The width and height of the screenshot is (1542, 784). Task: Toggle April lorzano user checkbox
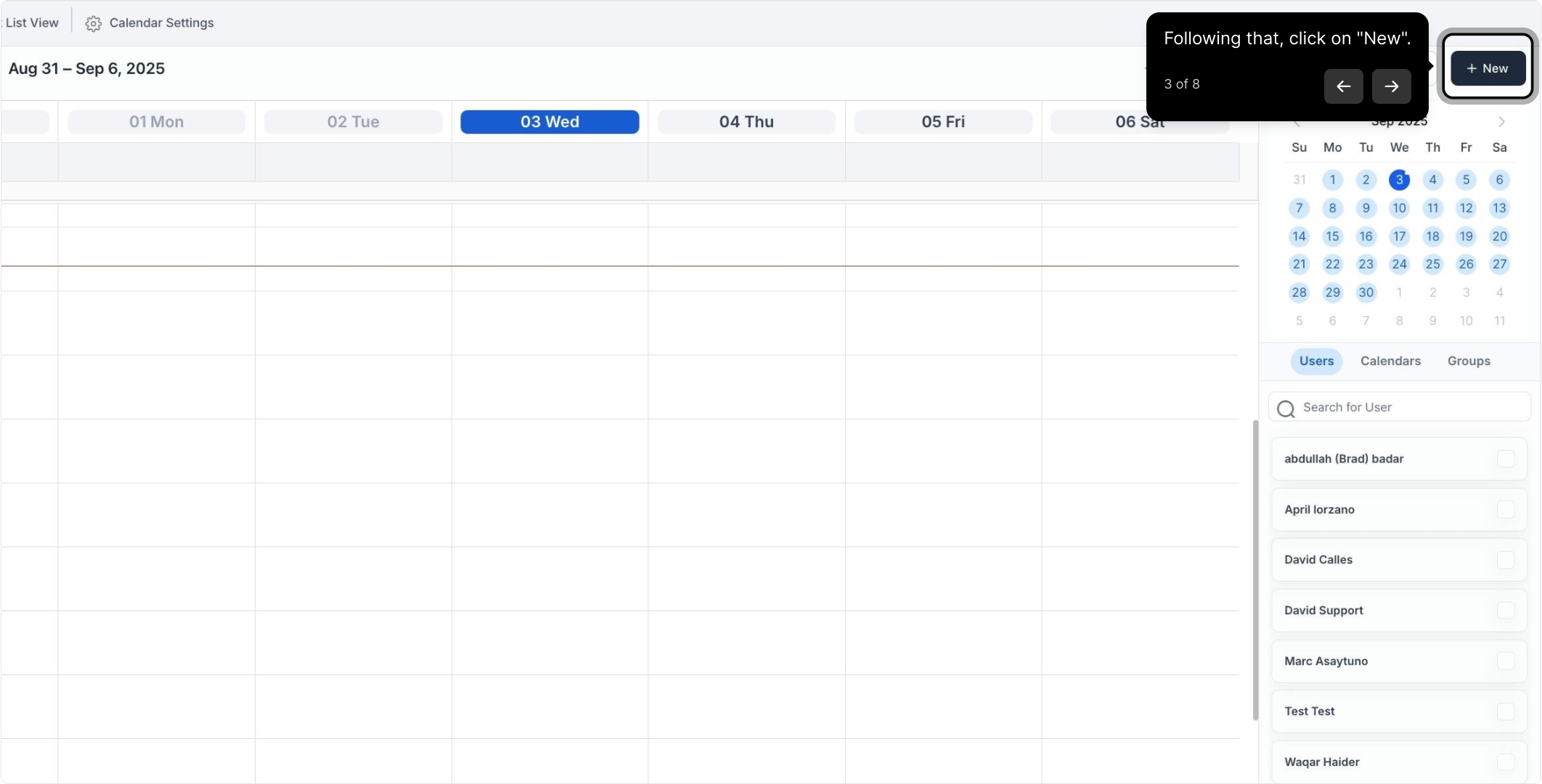pos(1506,510)
